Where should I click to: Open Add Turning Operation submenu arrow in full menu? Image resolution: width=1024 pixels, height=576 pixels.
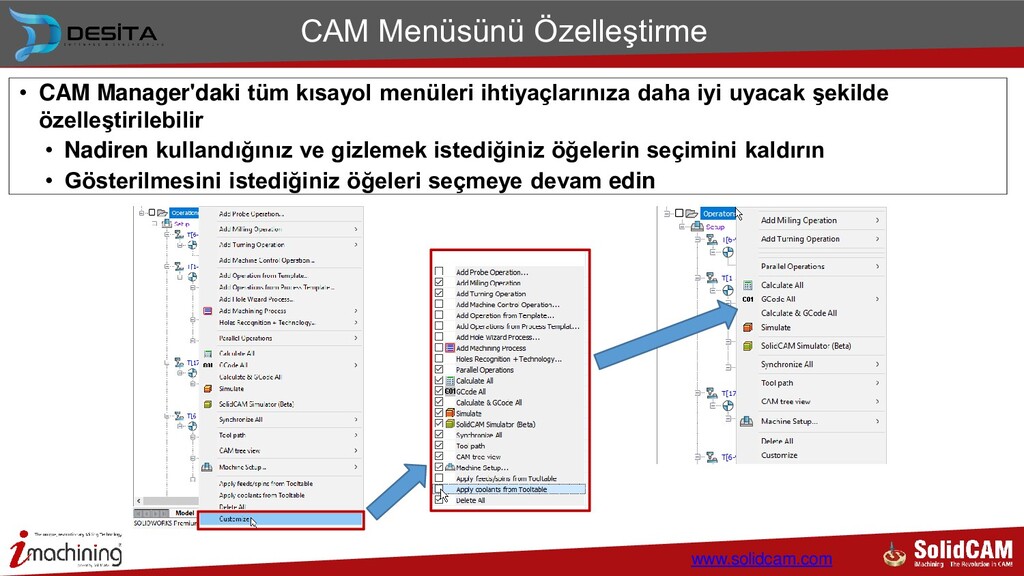tap(356, 245)
